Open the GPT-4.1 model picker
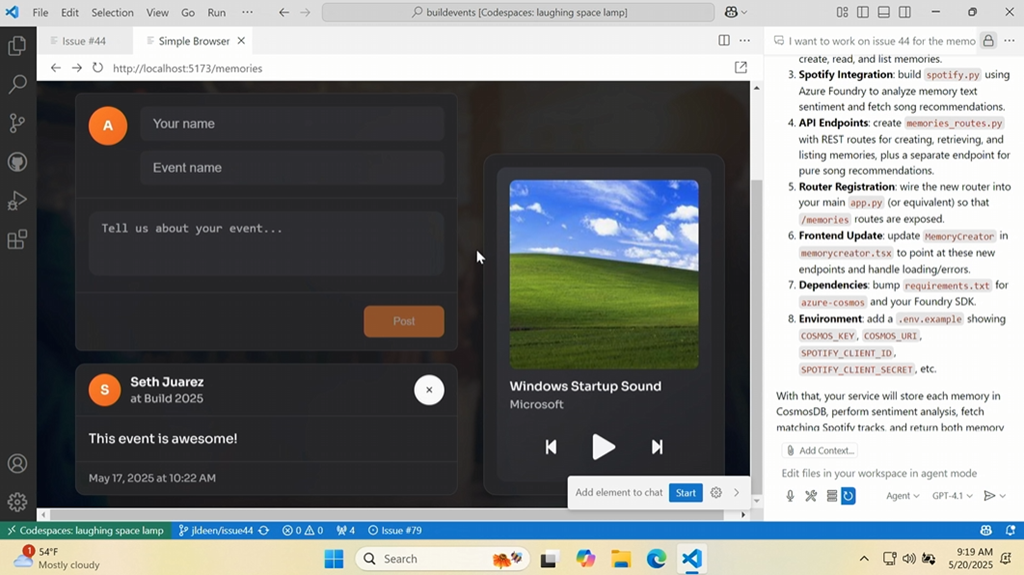 point(951,496)
